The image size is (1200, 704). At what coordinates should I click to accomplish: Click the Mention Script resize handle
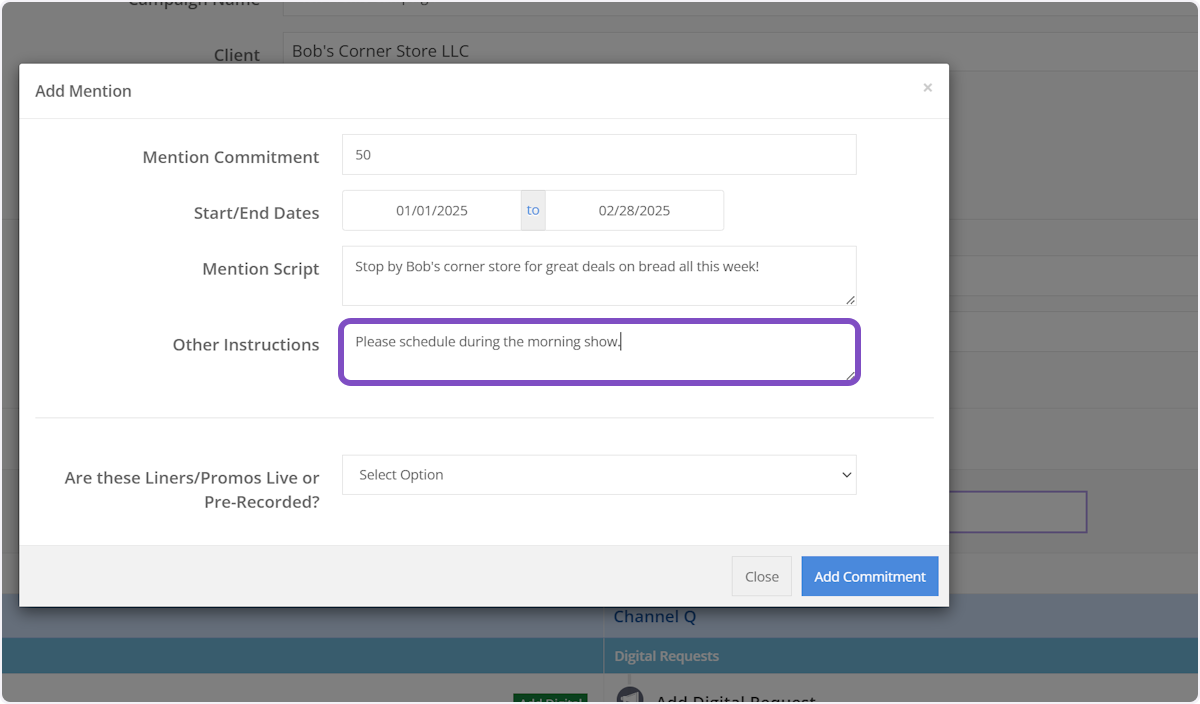[x=850, y=299]
